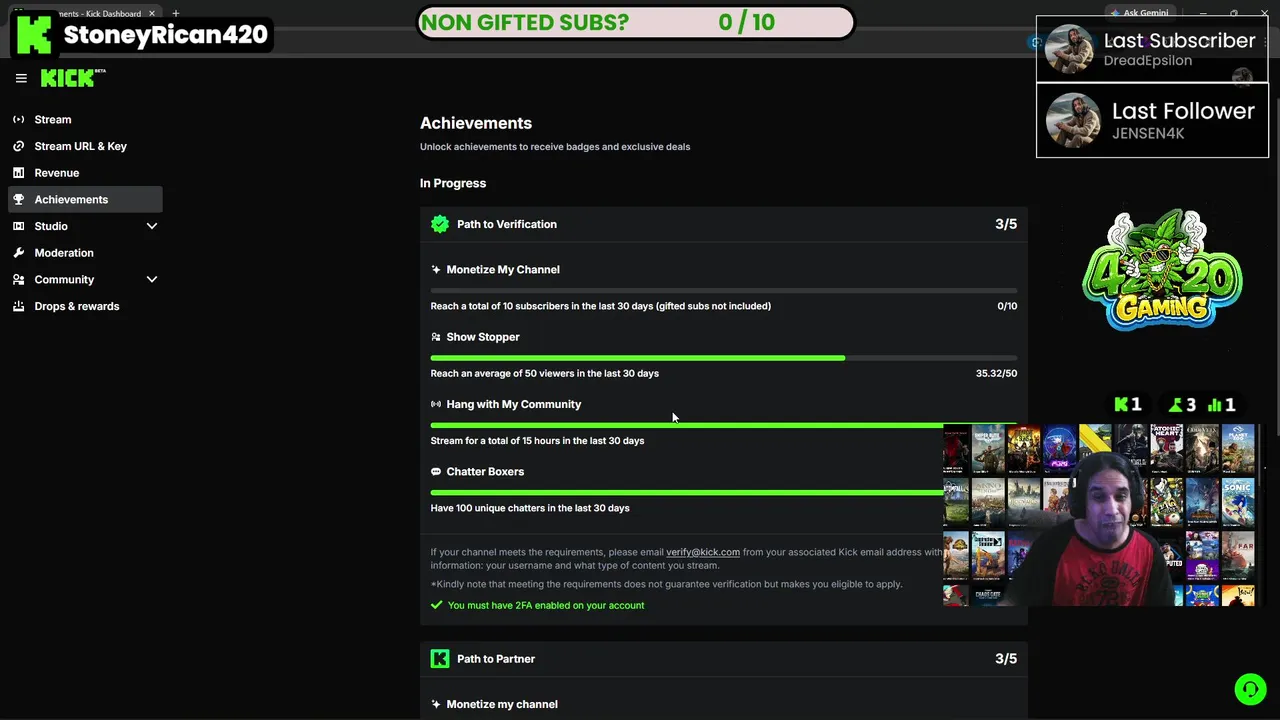1280x720 pixels.
Task: Open Stream URL & Key page
Action: pos(85,146)
